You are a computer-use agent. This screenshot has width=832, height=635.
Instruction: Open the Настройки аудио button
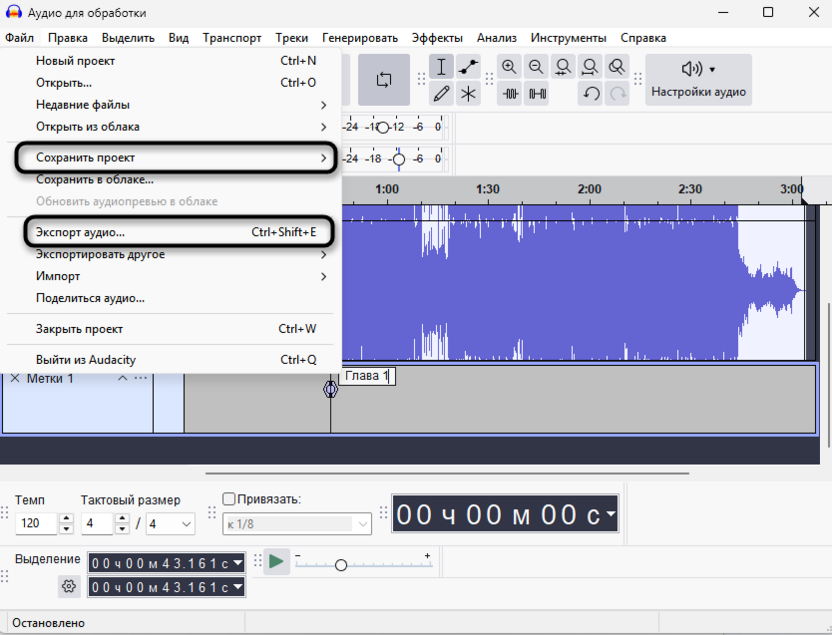pos(698,80)
